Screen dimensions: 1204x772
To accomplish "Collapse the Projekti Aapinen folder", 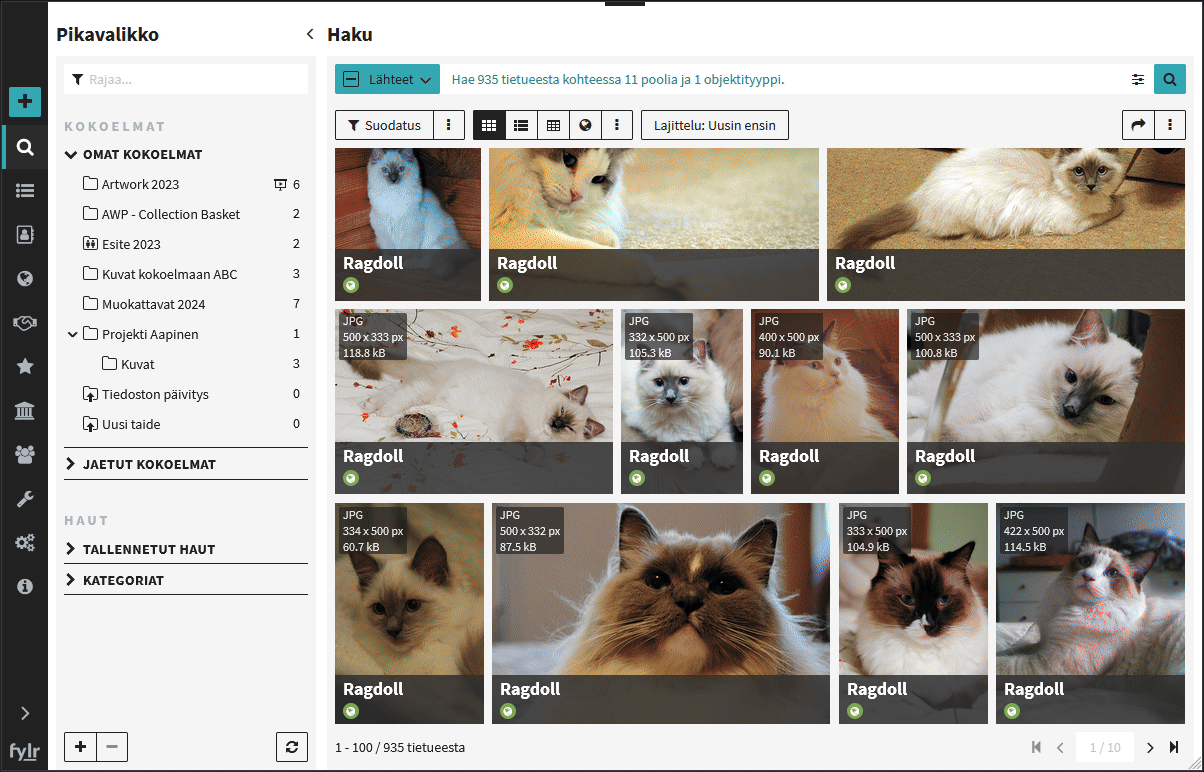I will click(x=72, y=335).
